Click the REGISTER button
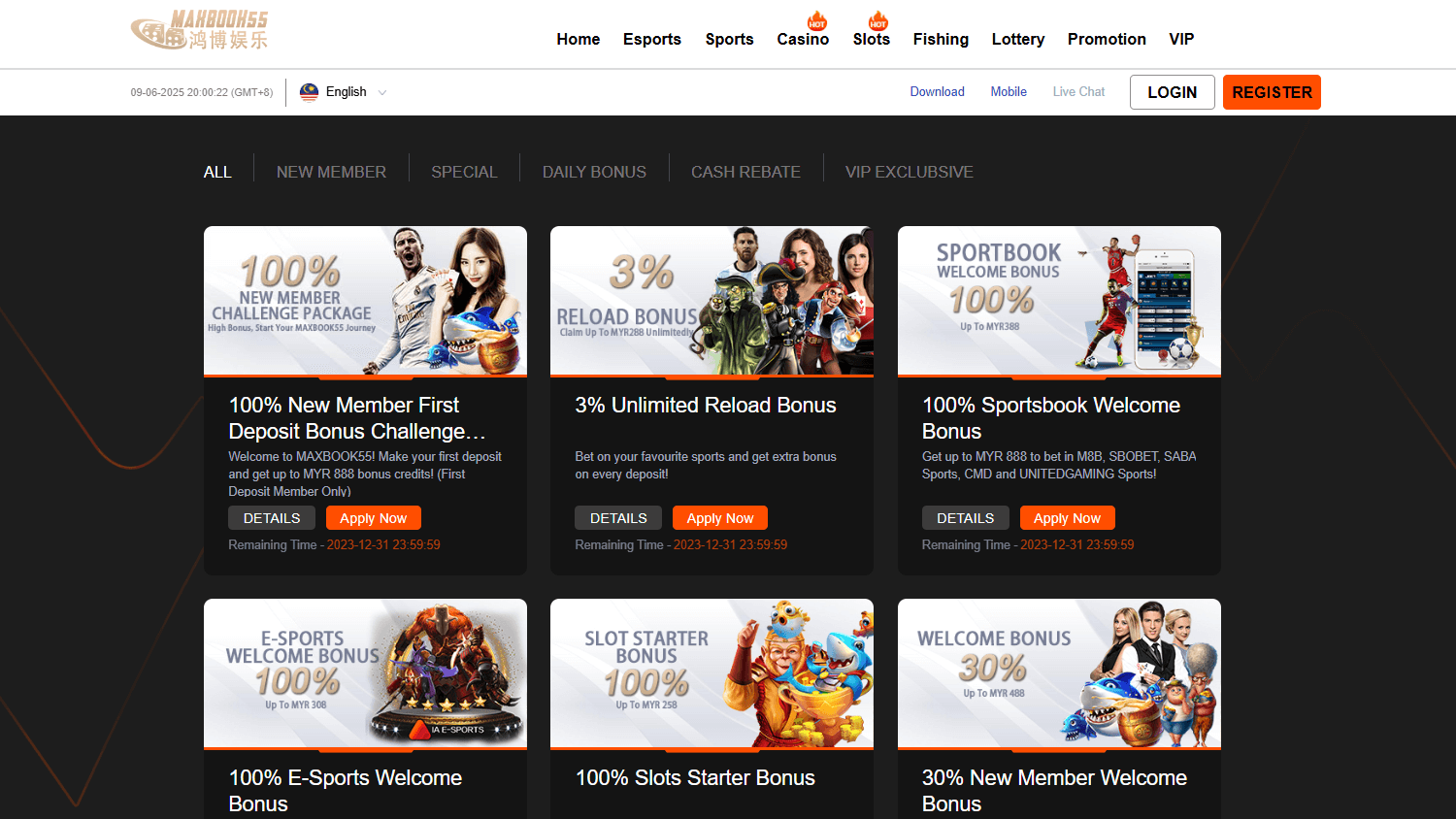Screen dimensions: 1456x819 [x=1272, y=92]
